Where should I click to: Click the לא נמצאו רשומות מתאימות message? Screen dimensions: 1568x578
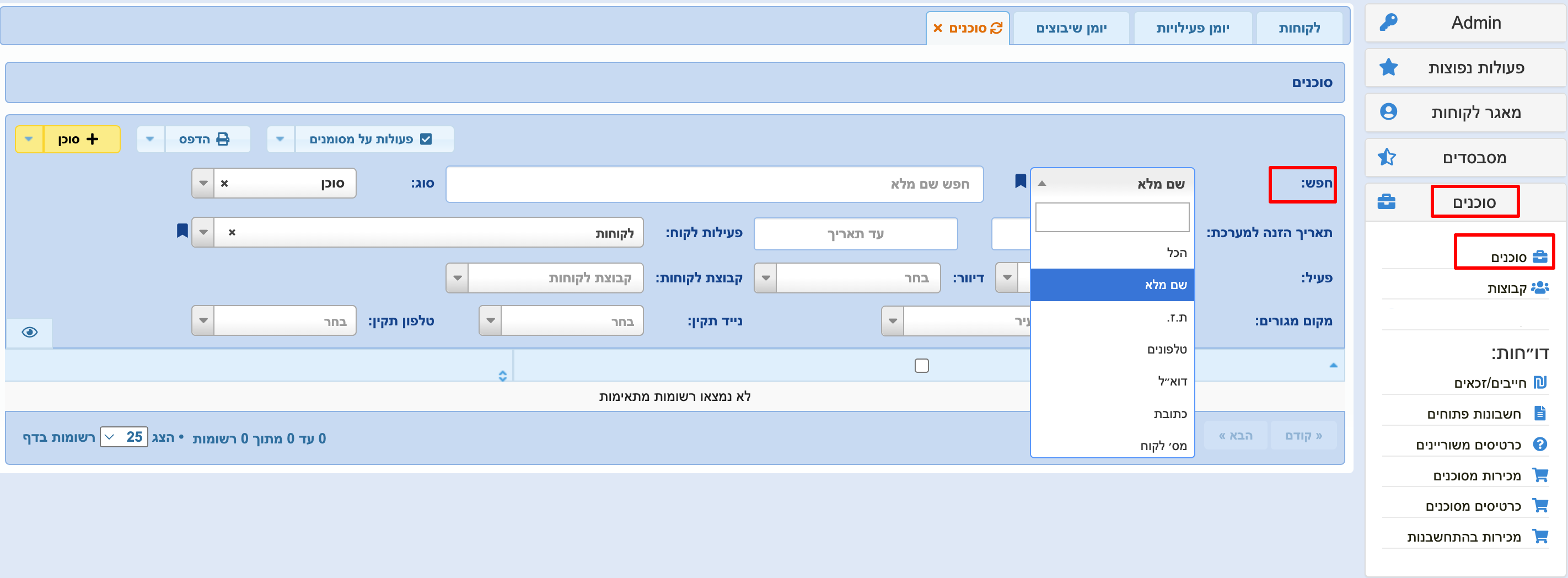674,397
